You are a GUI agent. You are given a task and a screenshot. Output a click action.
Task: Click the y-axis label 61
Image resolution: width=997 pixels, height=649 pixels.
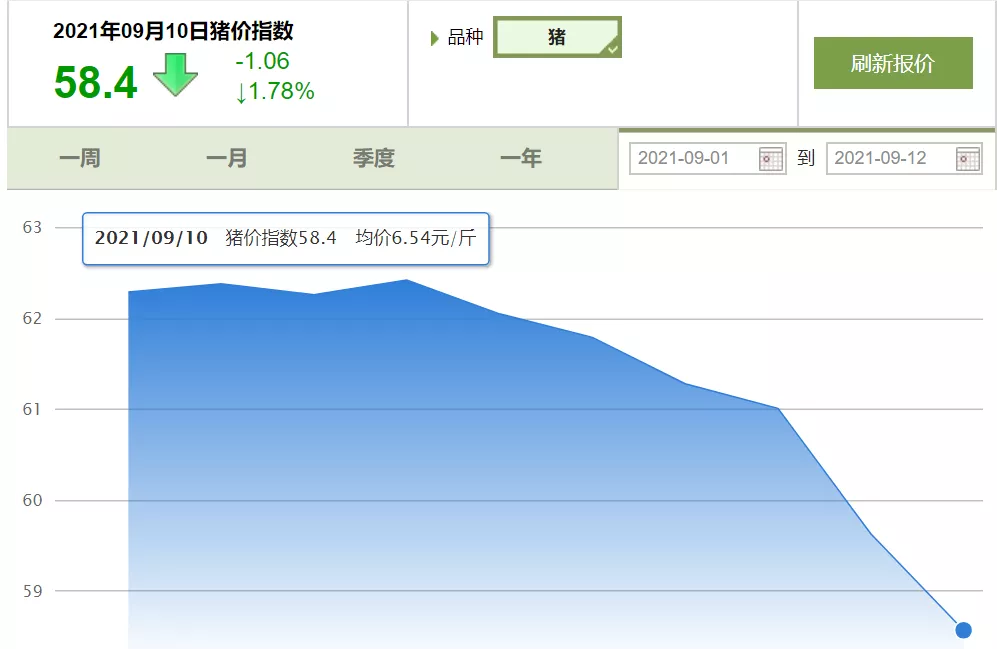[x=32, y=409]
